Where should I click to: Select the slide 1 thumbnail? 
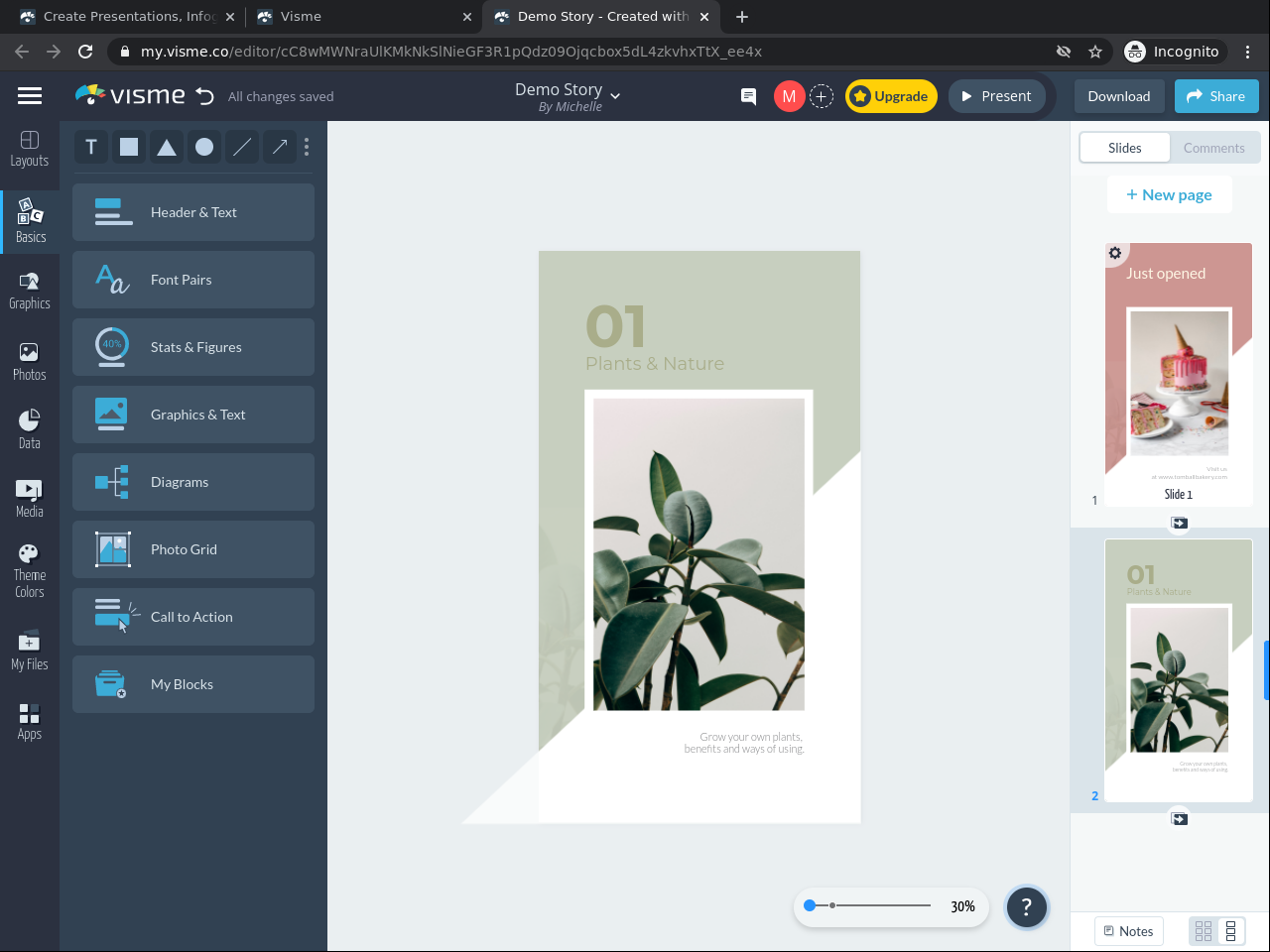coord(1179,375)
